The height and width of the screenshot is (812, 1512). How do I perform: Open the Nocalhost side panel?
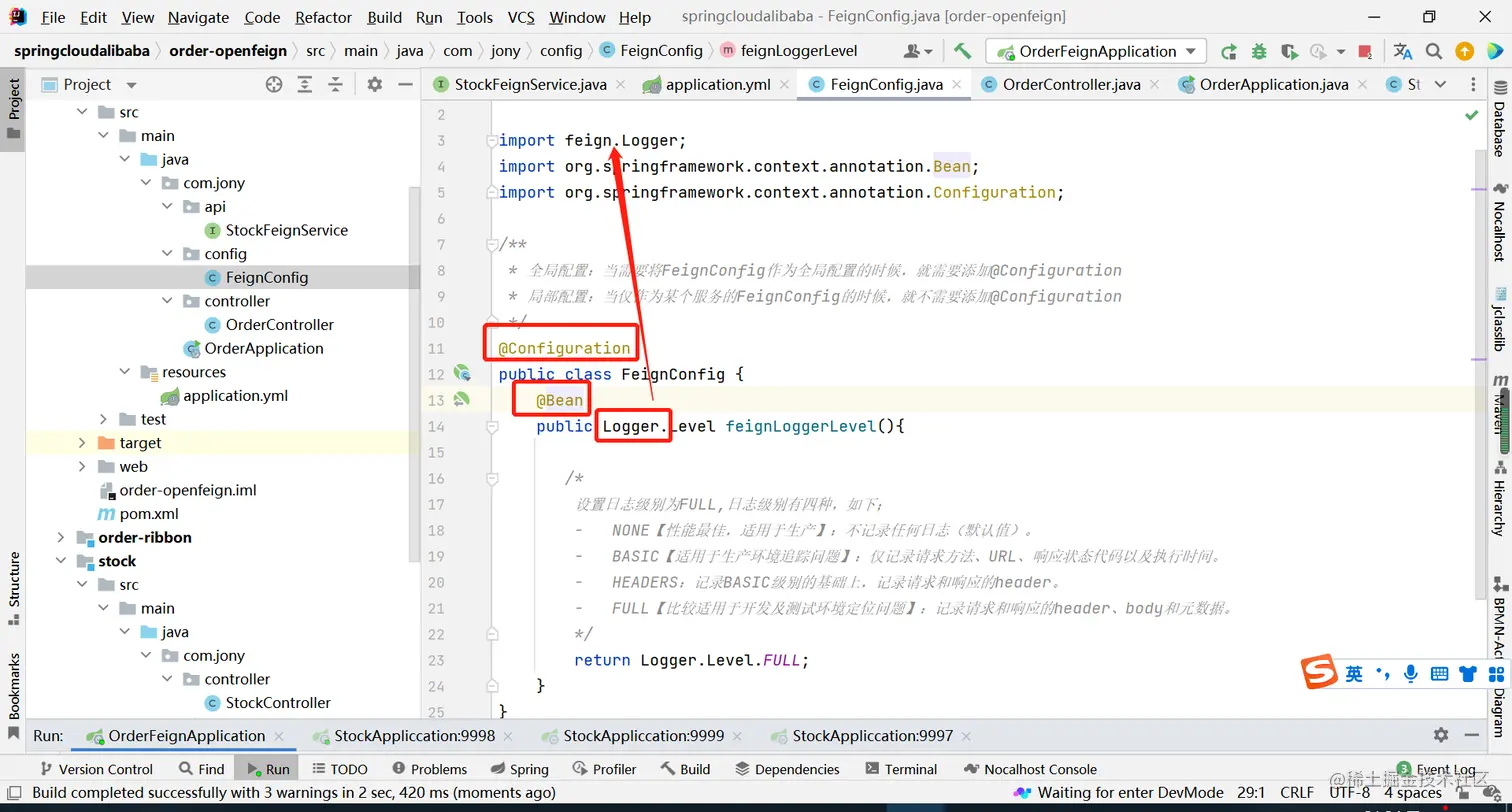1499,223
